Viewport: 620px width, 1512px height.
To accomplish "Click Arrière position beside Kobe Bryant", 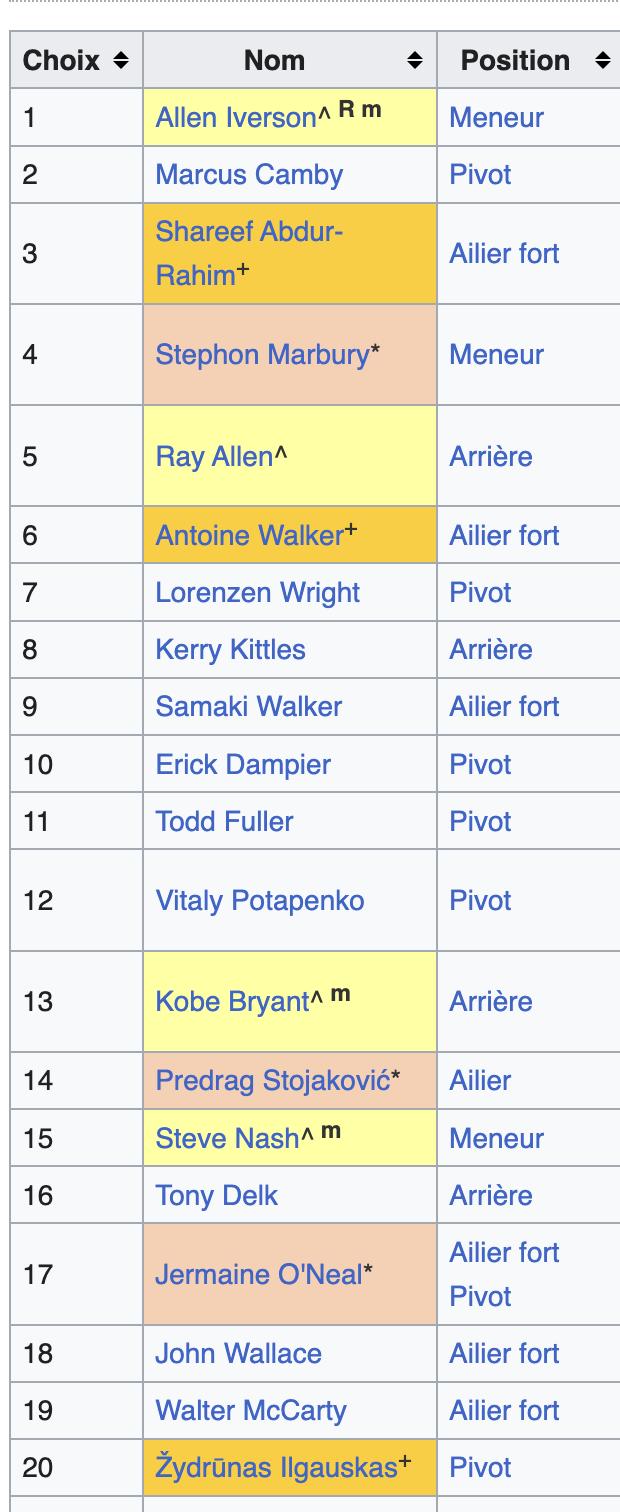I will click(x=491, y=1002).
